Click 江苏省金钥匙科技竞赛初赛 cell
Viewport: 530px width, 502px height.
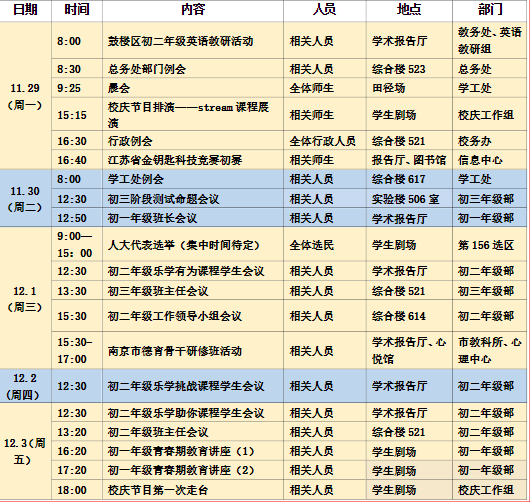pyautogui.click(x=193, y=160)
